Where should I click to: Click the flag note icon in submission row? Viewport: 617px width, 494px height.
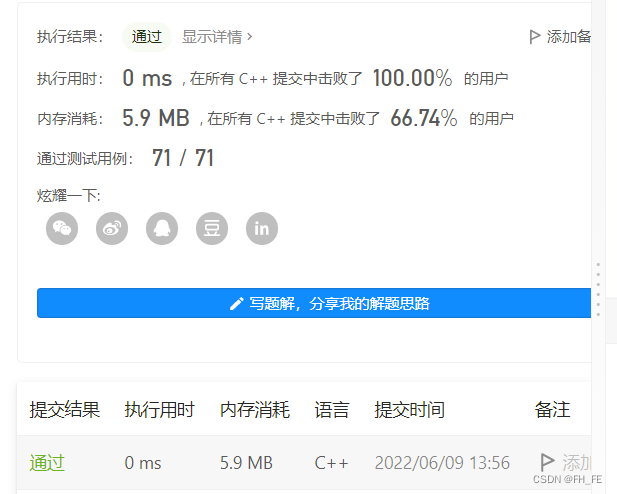[547, 462]
